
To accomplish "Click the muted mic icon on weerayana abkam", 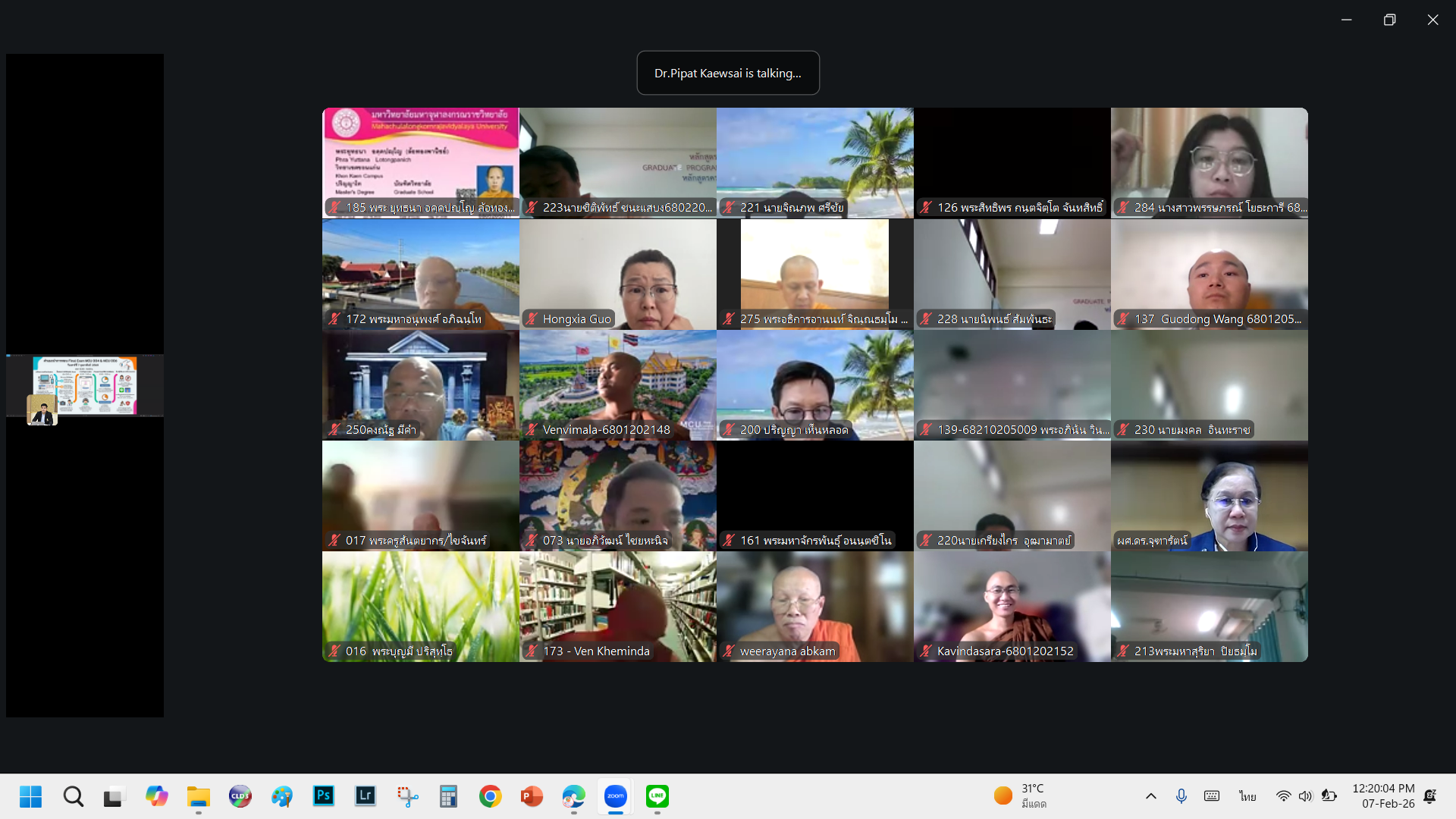I will click(729, 651).
